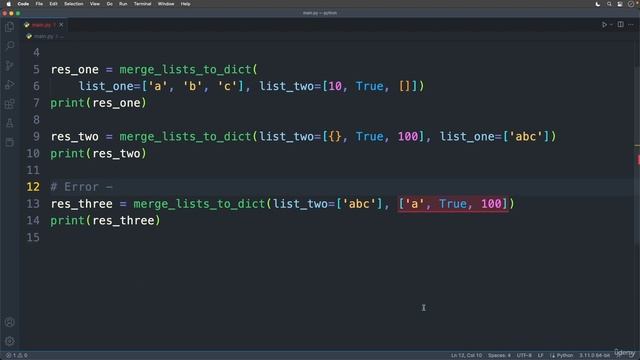
Task: Run the Python file with play icon
Action: (604, 25)
